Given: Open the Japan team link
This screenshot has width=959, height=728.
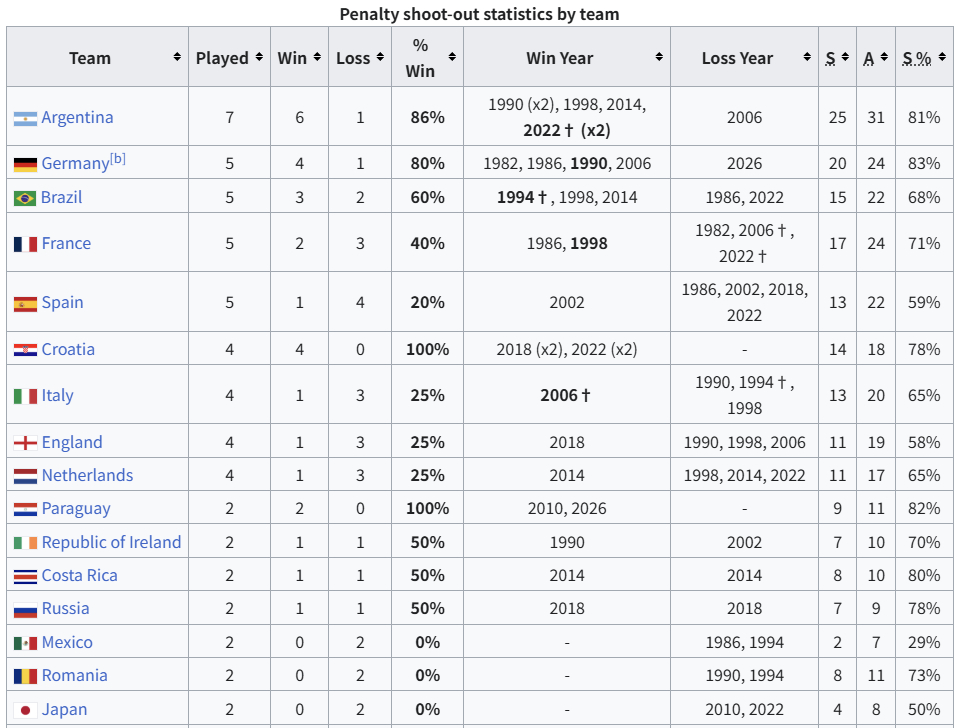Looking at the screenshot, I should coord(64,710).
